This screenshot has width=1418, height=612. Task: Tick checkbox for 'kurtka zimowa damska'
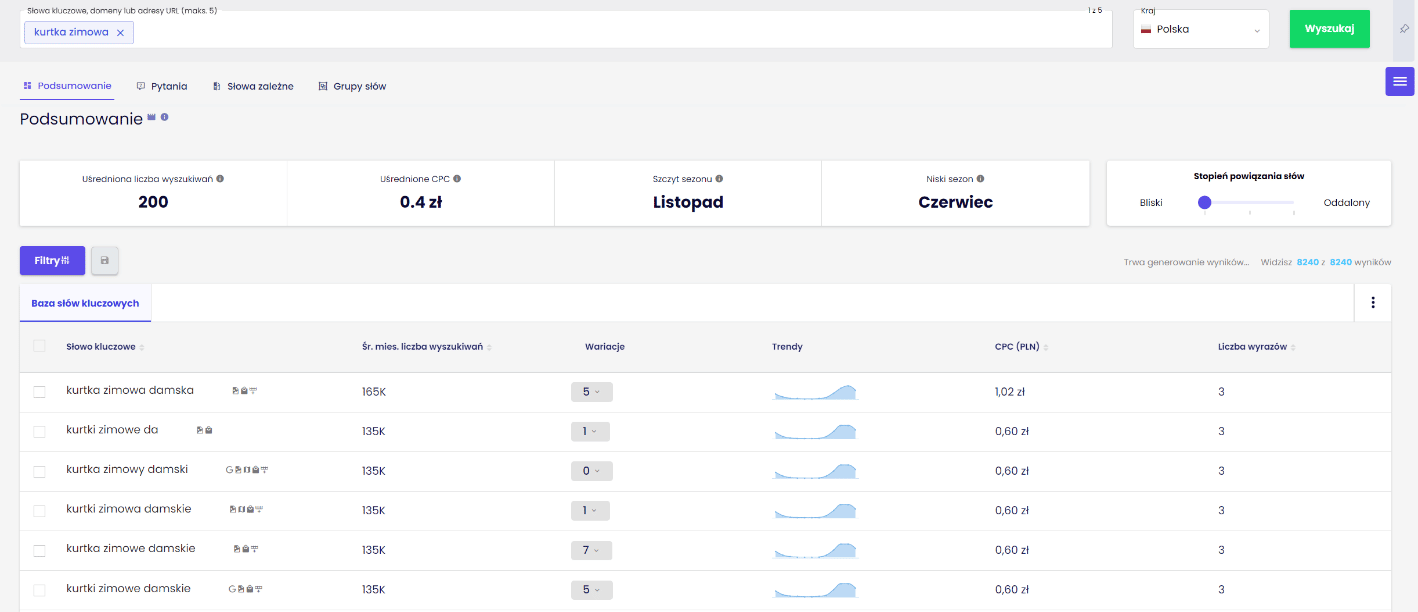pos(39,392)
